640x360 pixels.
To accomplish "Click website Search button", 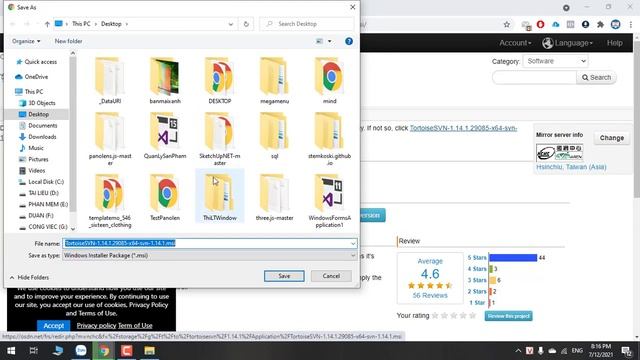I will 596,78.
